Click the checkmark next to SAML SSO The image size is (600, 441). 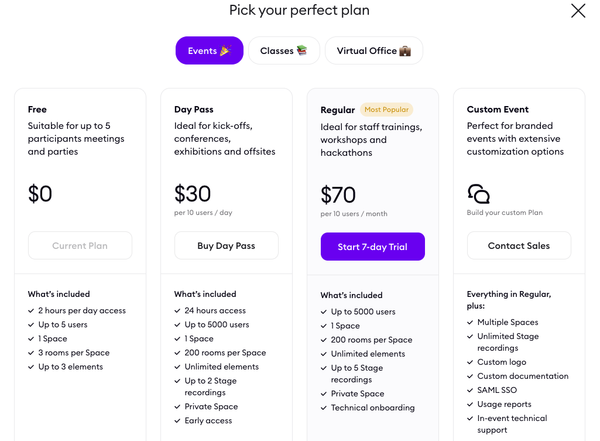tap(470, 390)
